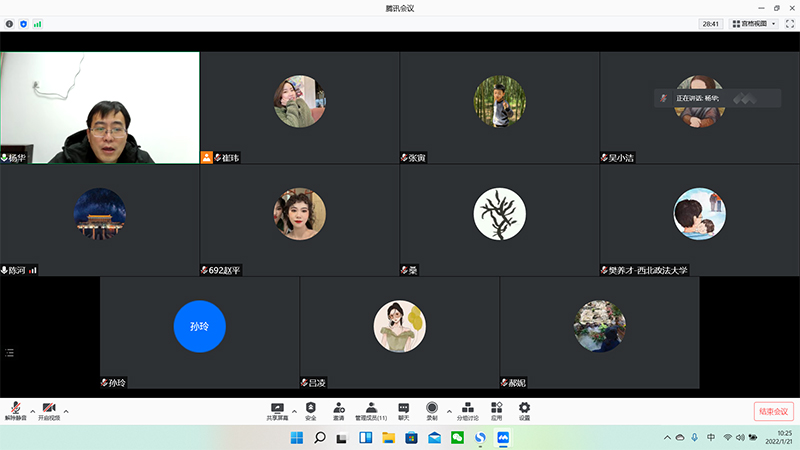The width and height of the screenshot is (800, 450).
Task: Open 管理成员(11) member management
Action: tap(371, 408)
